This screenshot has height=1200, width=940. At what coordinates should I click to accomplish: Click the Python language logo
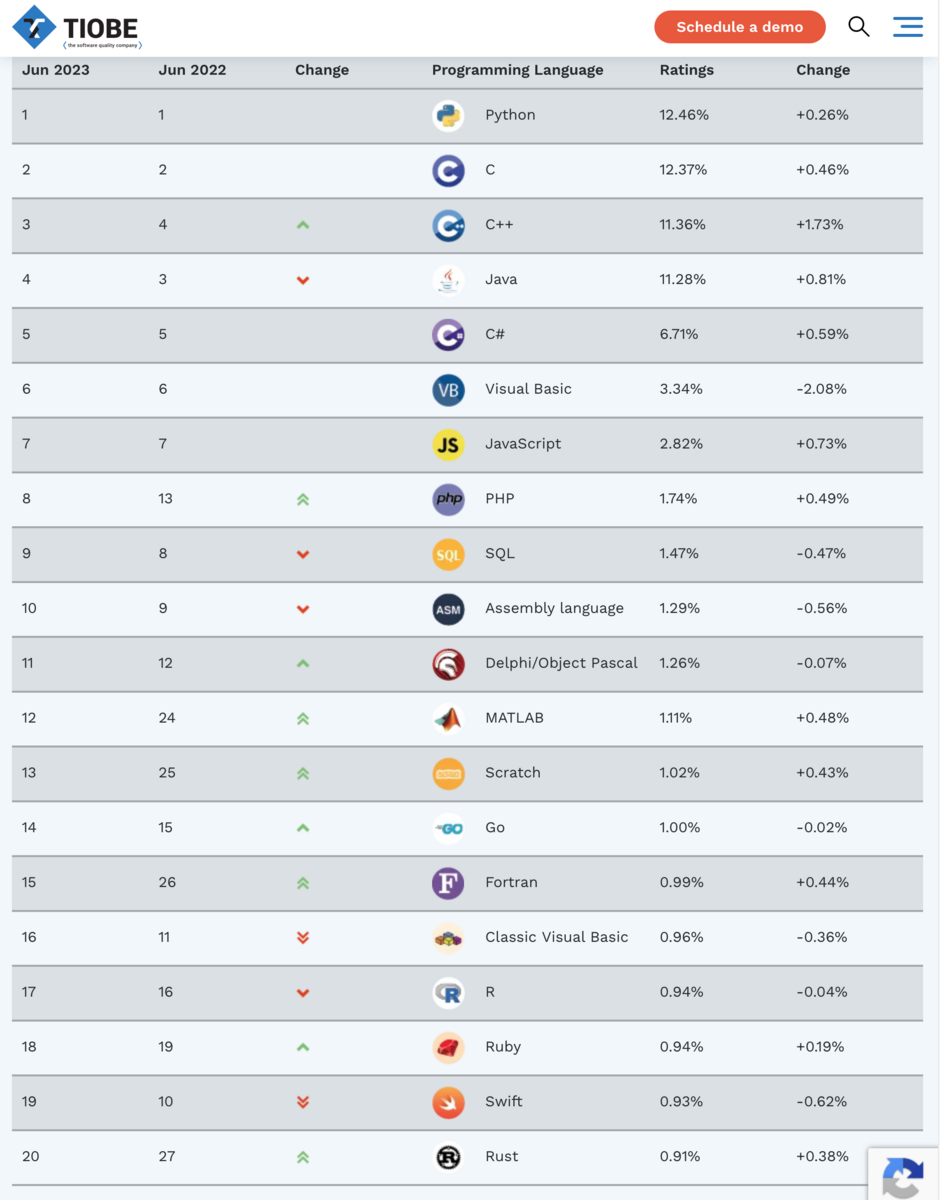point(448,116)
